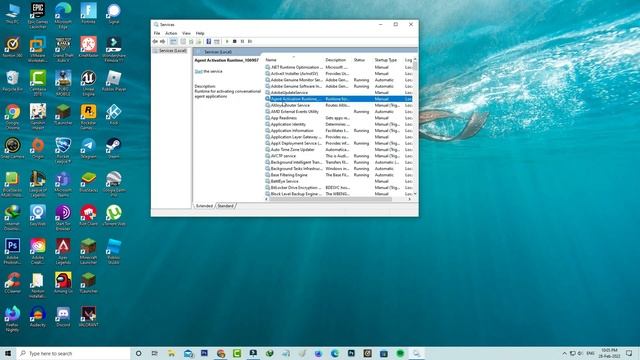Open Epic Games Launcher desktop icon

click(38, 16)
